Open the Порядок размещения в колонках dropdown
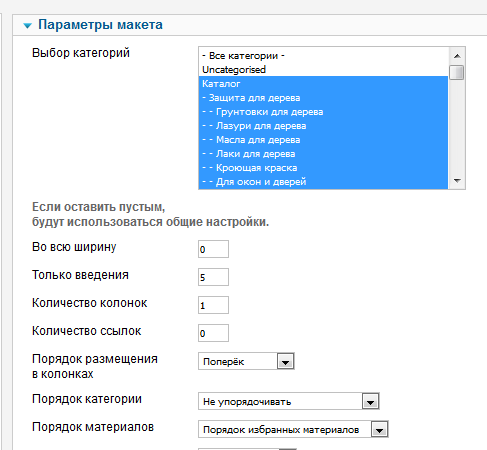Screen dimensions: 487x450 246,361
